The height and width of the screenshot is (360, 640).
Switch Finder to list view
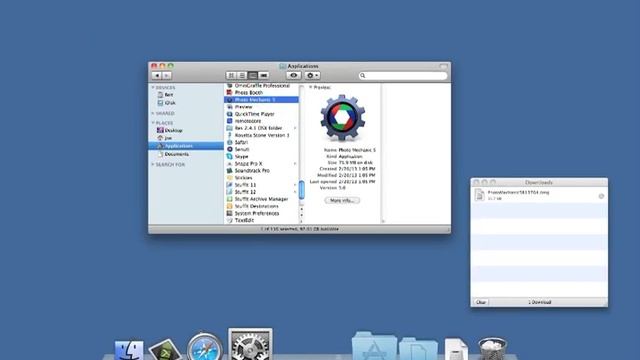[242, 76]
